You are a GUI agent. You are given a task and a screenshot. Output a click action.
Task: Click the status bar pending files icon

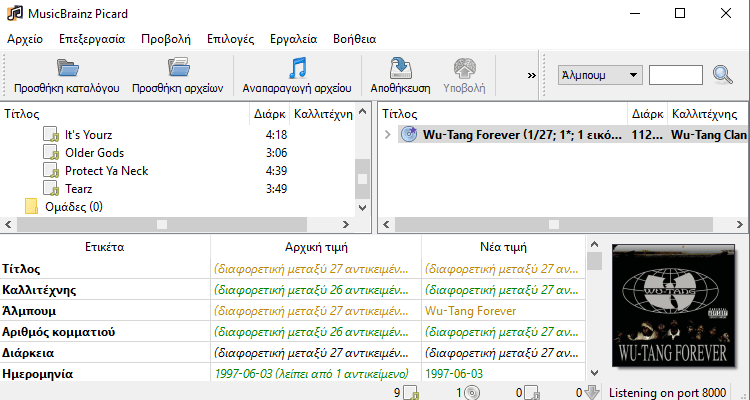coord(532,393)
